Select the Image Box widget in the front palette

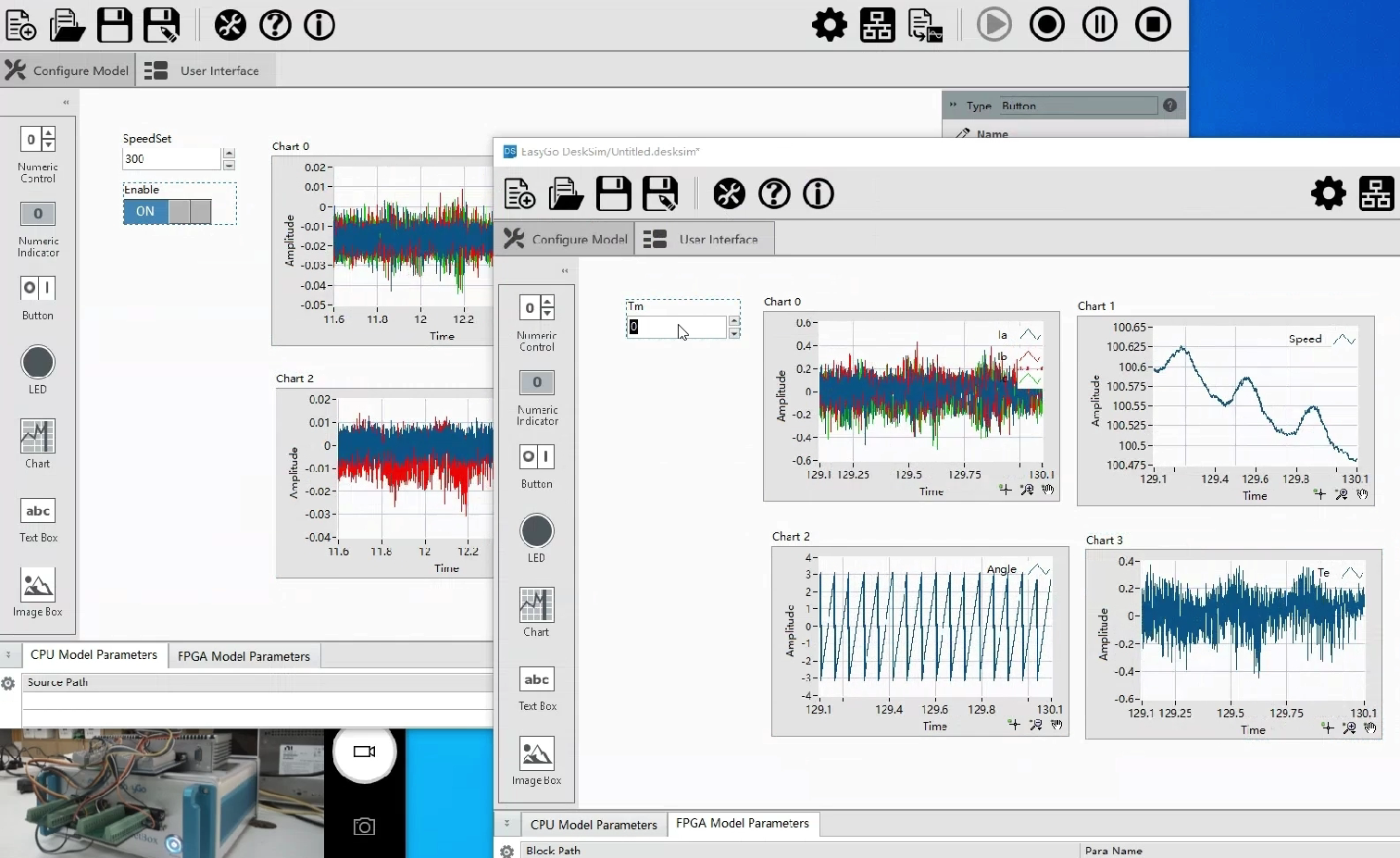[536, 754]
